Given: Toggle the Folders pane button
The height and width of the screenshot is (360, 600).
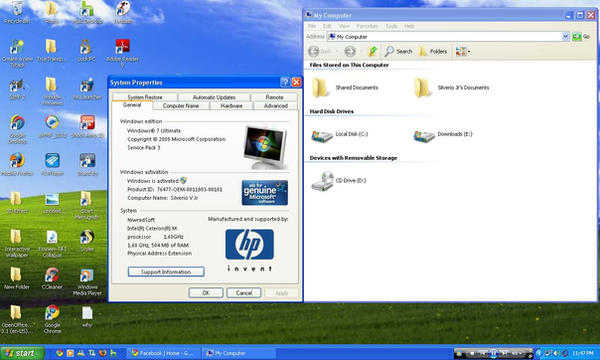Looking at the screenshot, I should [x=433, y=51].
